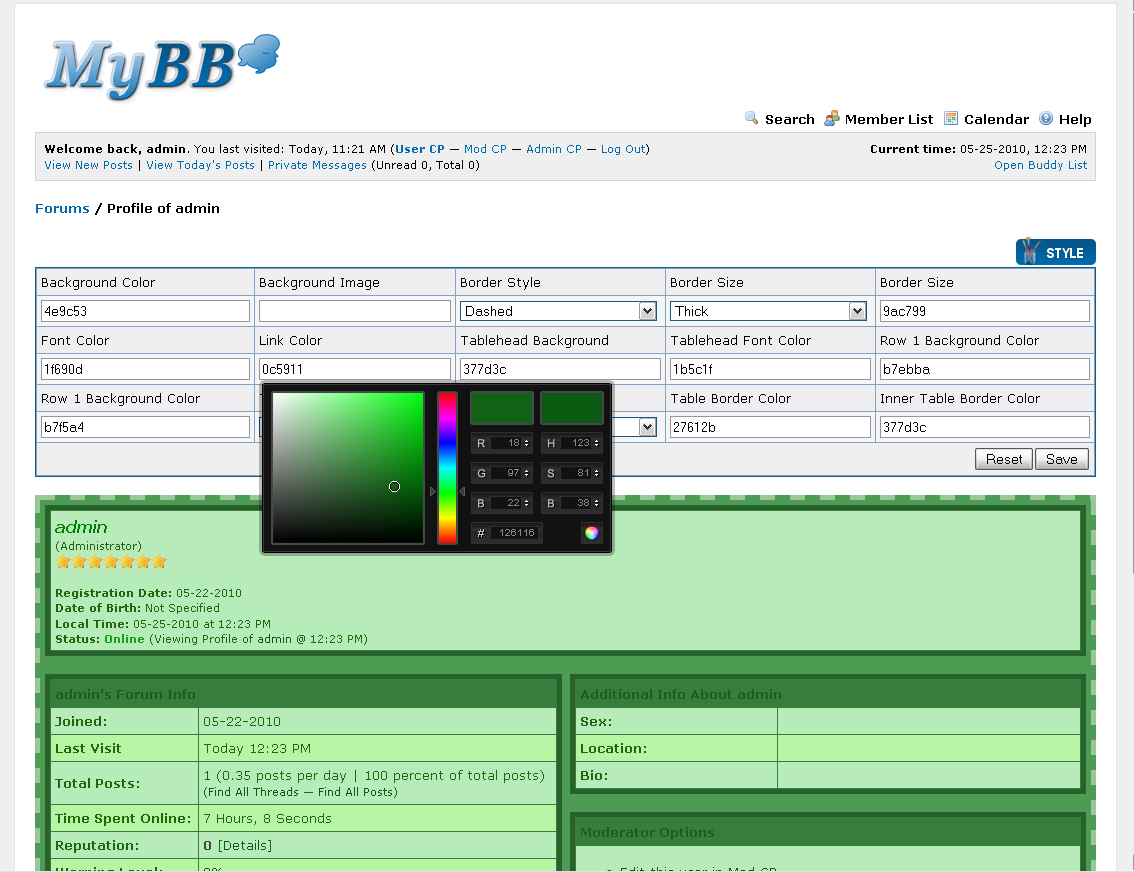Open the Private Messages link
1134x872 pixels.
click(x=317, y=165)
